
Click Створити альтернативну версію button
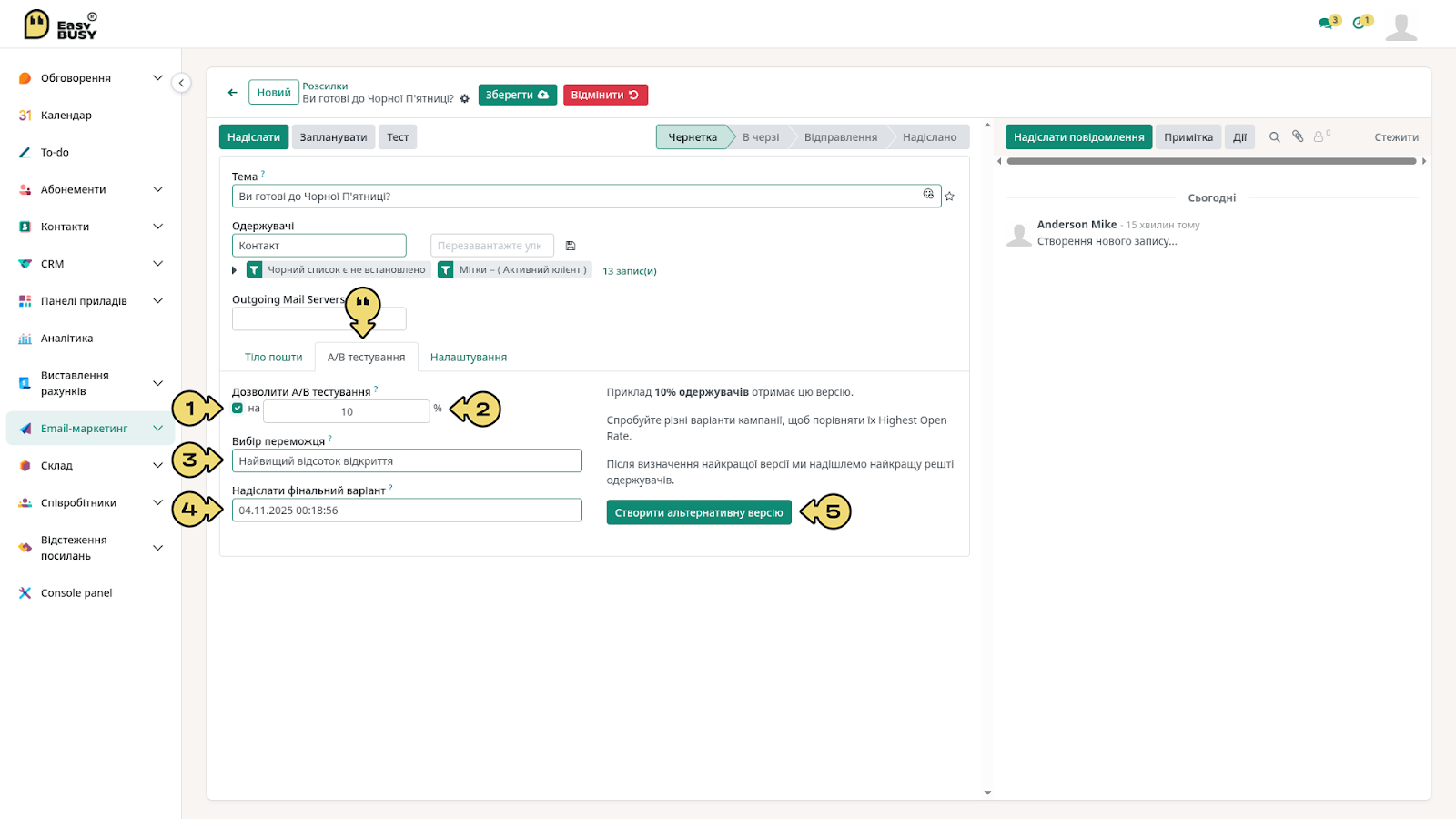(699, 512)
